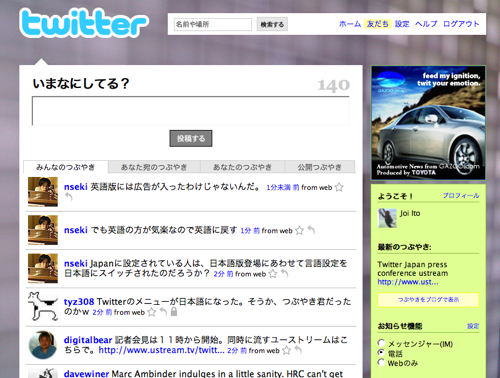Screen dimensions: 500x378
Task: Select Webのみ notification option
Action: point(381,362)
